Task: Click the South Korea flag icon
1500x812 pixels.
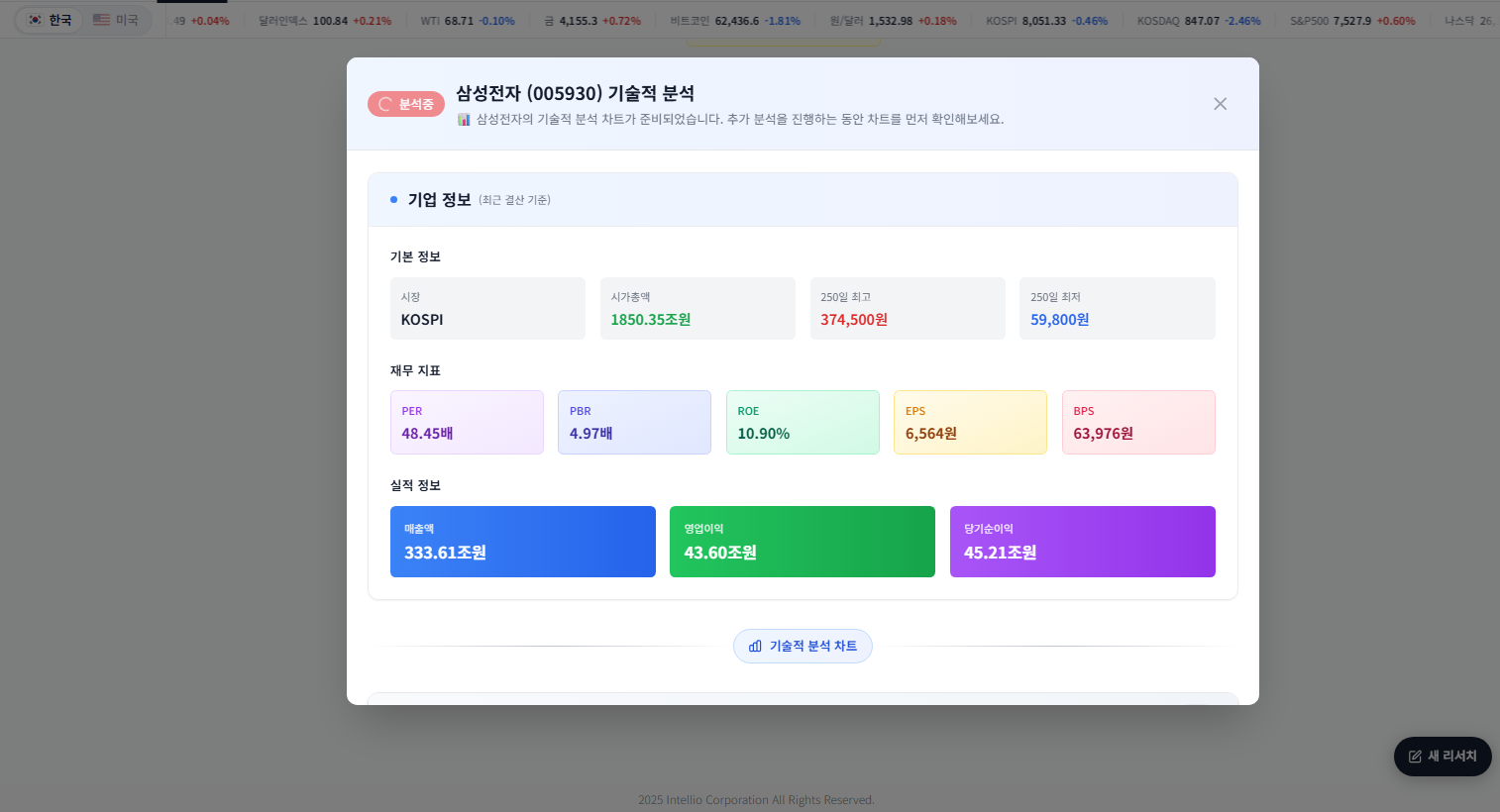Action: [x=35, y=20]
